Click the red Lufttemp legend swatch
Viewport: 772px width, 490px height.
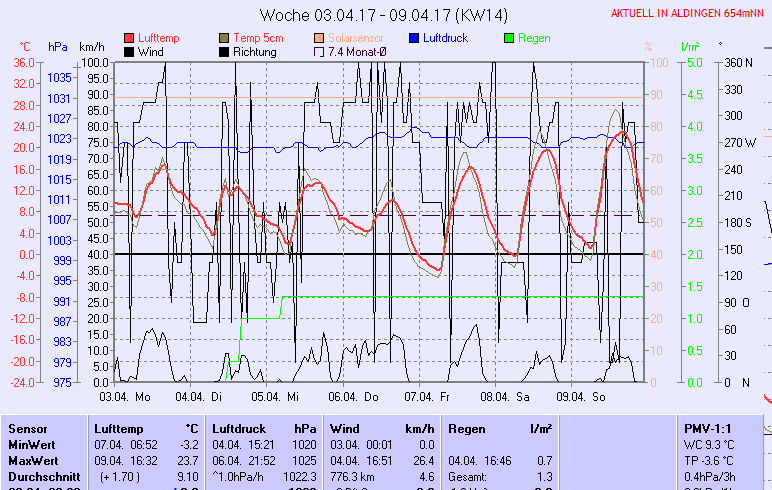click(x=129, y=38)
